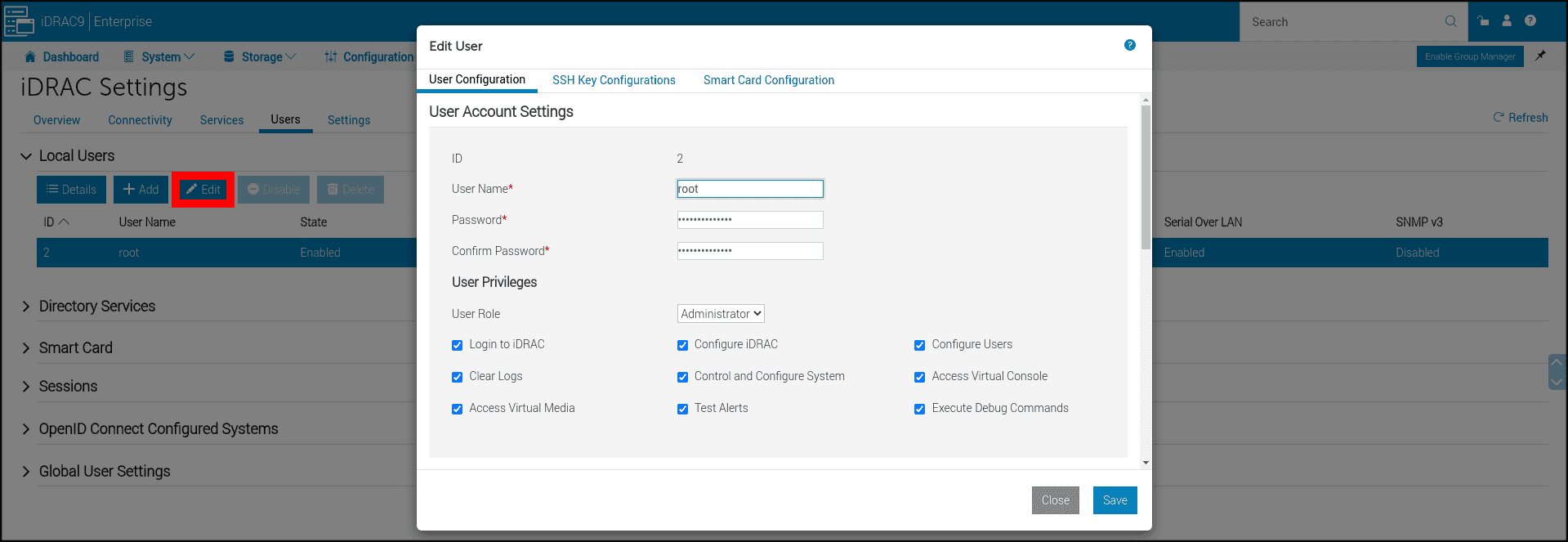The height and width of the screenshot is (542, 1568).
Task: Click the User Name column header
Action: [x=147, y=222]
